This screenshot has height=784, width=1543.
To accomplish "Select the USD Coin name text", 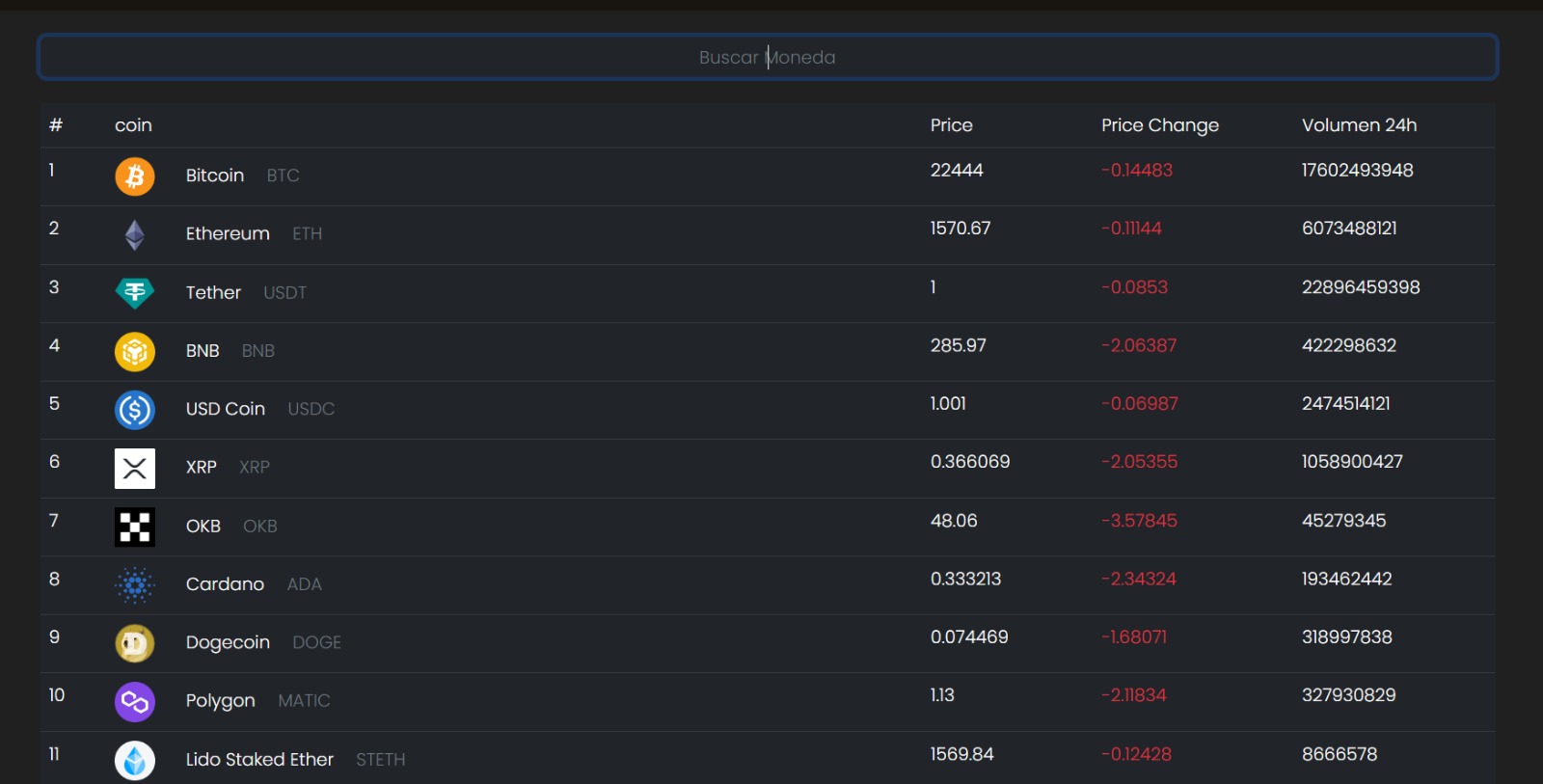I will pyautogui.click(x=226, y=409).
